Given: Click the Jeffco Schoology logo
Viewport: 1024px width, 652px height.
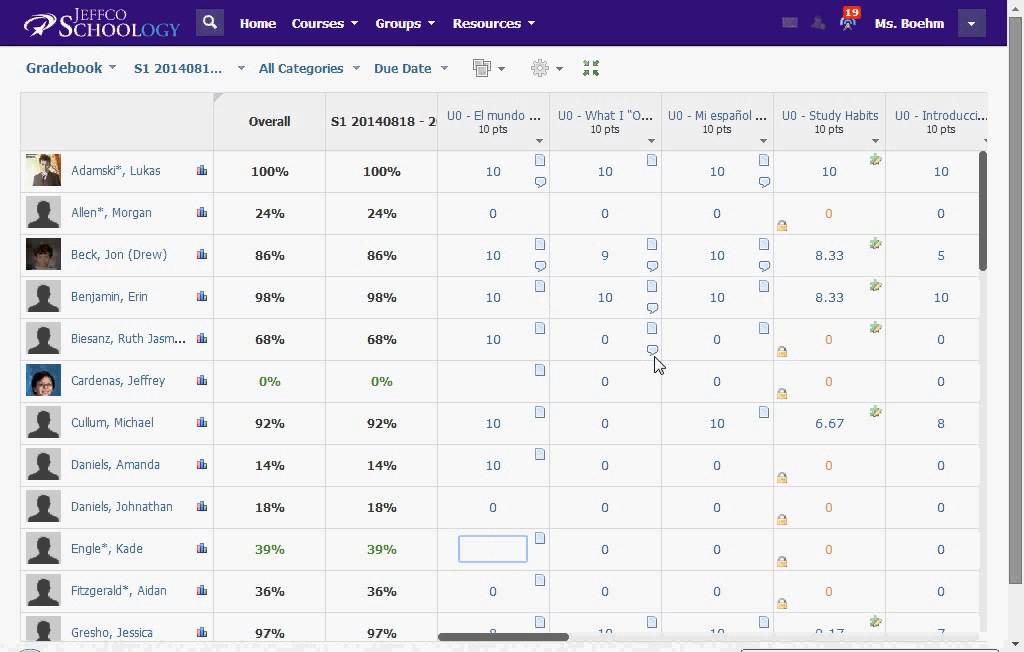Looking at the screenshot, I should (x=102, y=24).
